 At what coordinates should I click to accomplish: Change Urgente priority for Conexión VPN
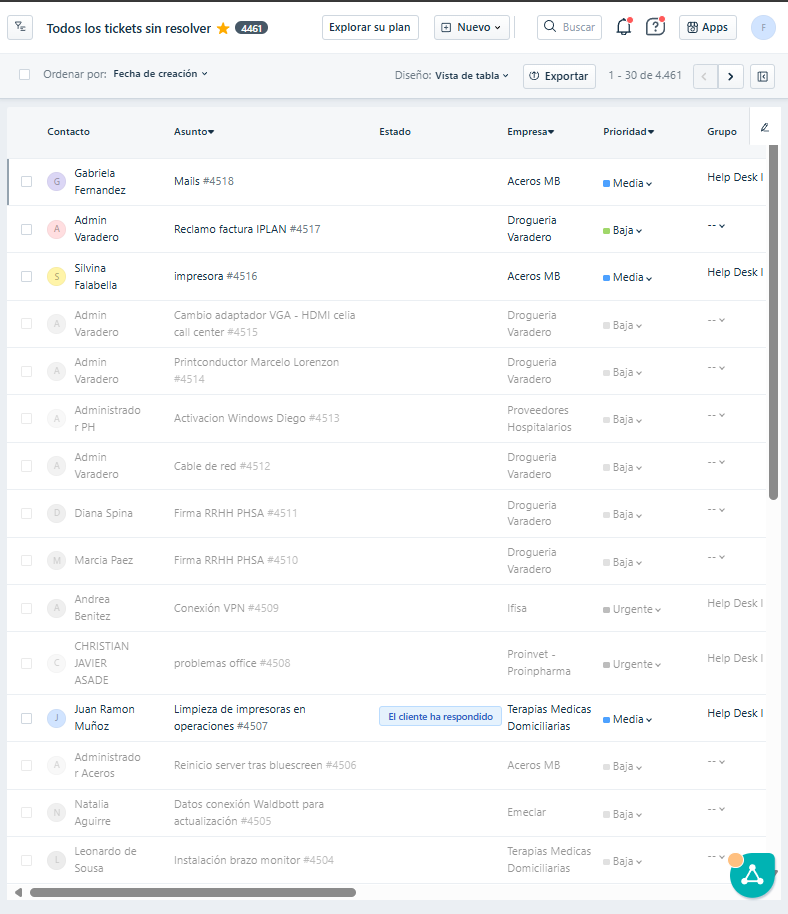632,609
